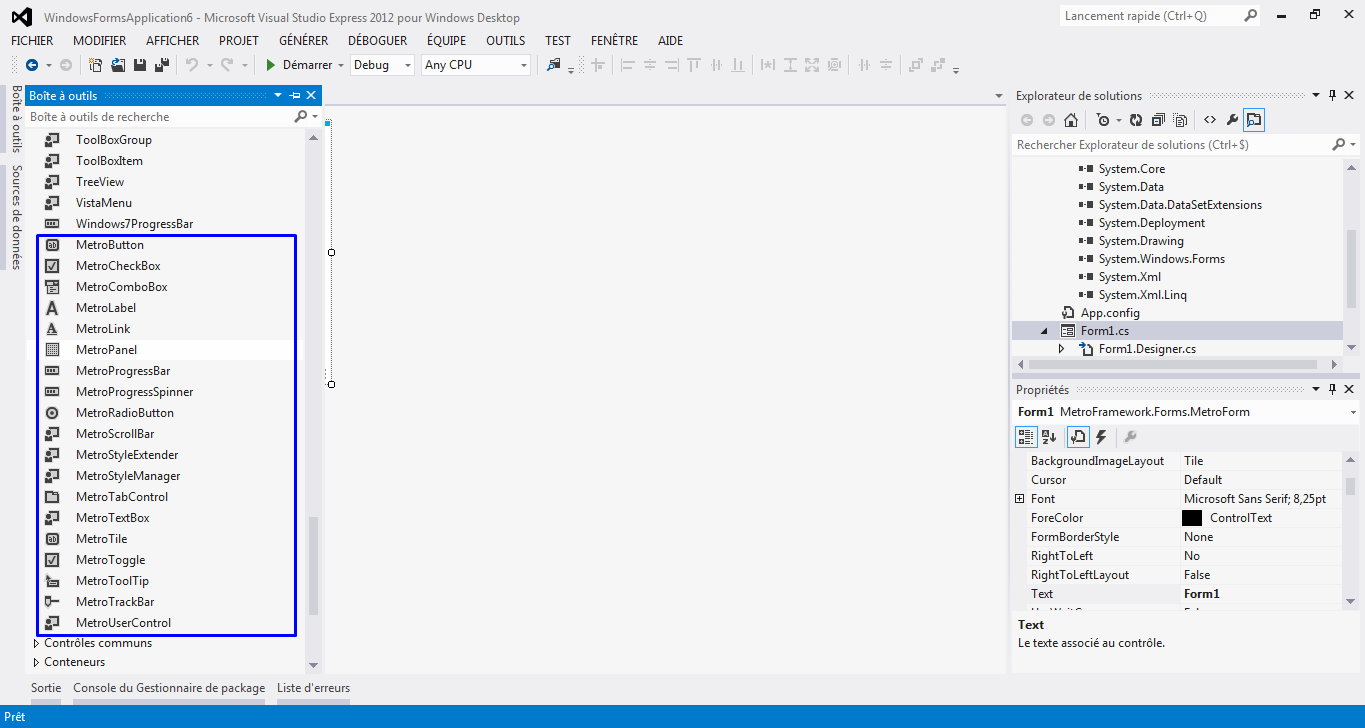This screenshot has height=728, width=1365.
Task: Expand the Font property
Action: click(x=1020, y=499)
